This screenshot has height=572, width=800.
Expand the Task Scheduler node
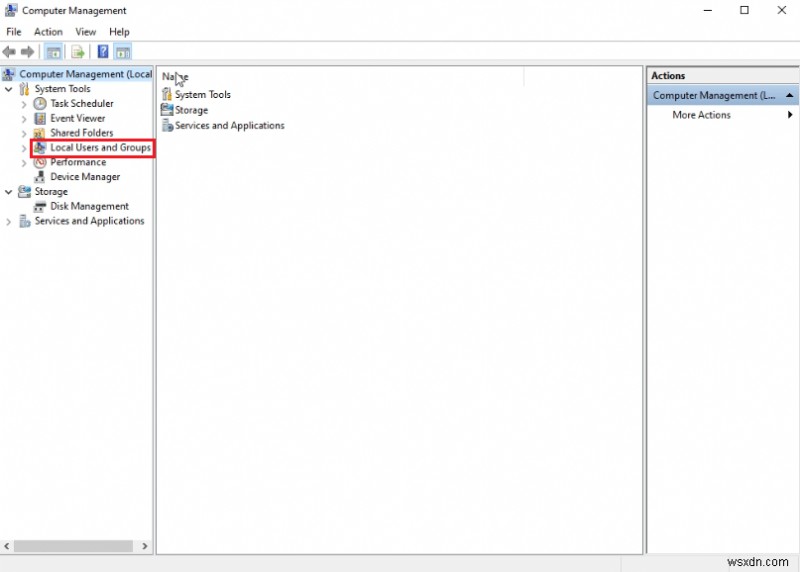click(24, 104)
